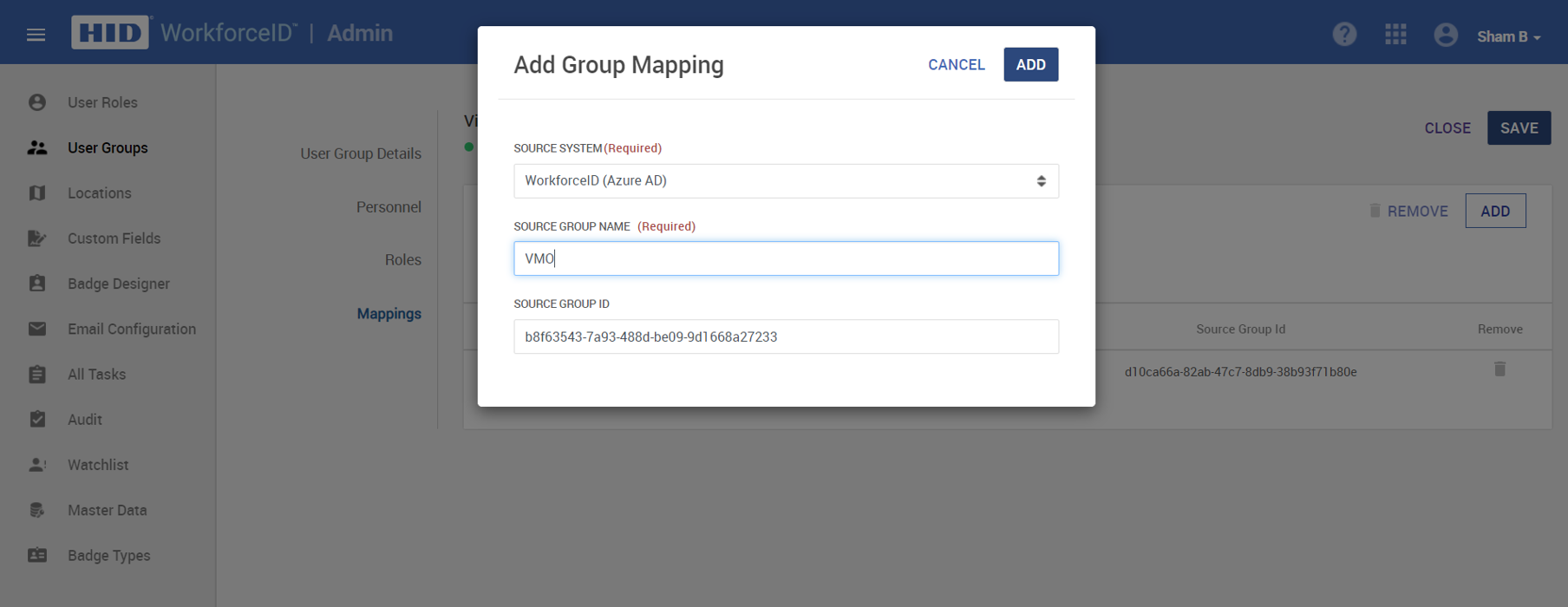
Task: Click the d10ca66a group id cell
Action: pyautogui.click(x=1240, y=372)
